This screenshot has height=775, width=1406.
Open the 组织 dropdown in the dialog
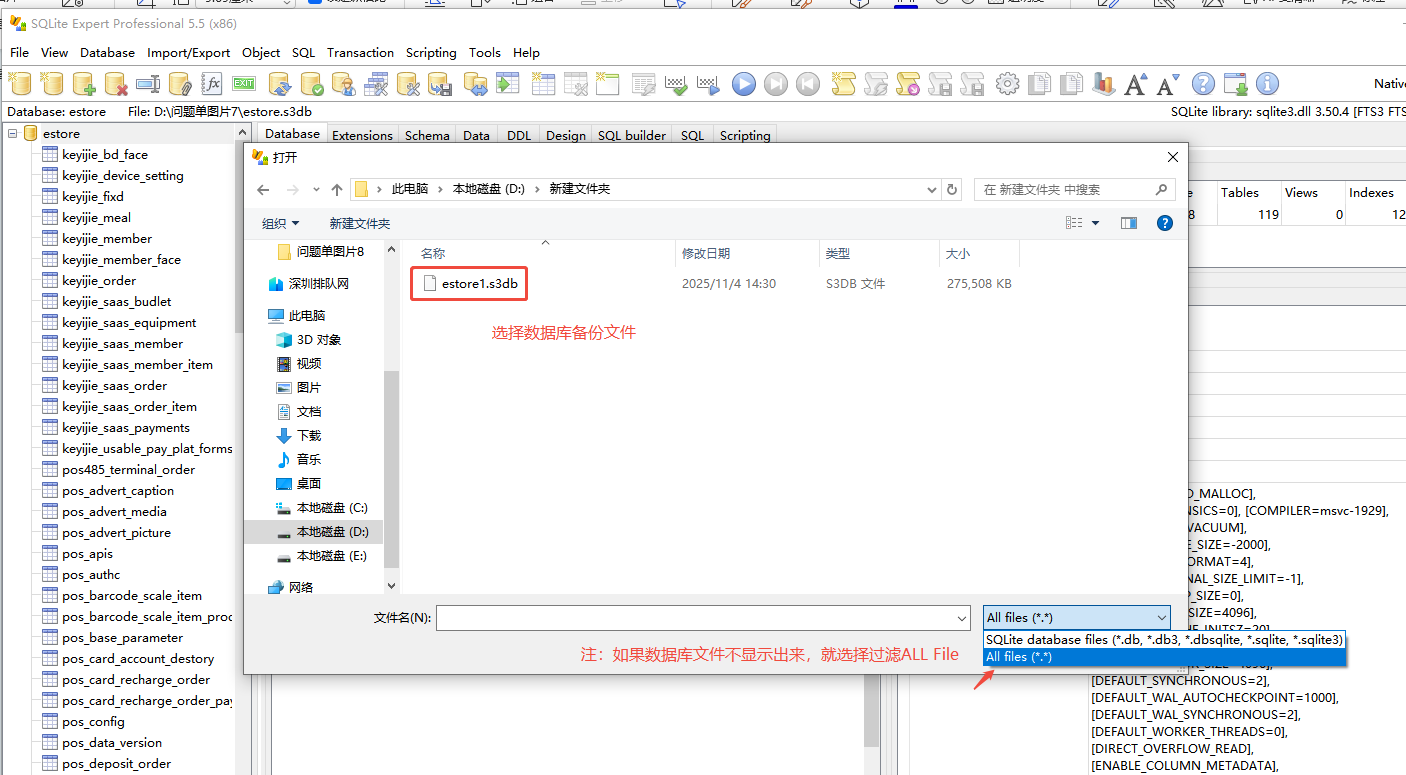click(x=280, y=223)
